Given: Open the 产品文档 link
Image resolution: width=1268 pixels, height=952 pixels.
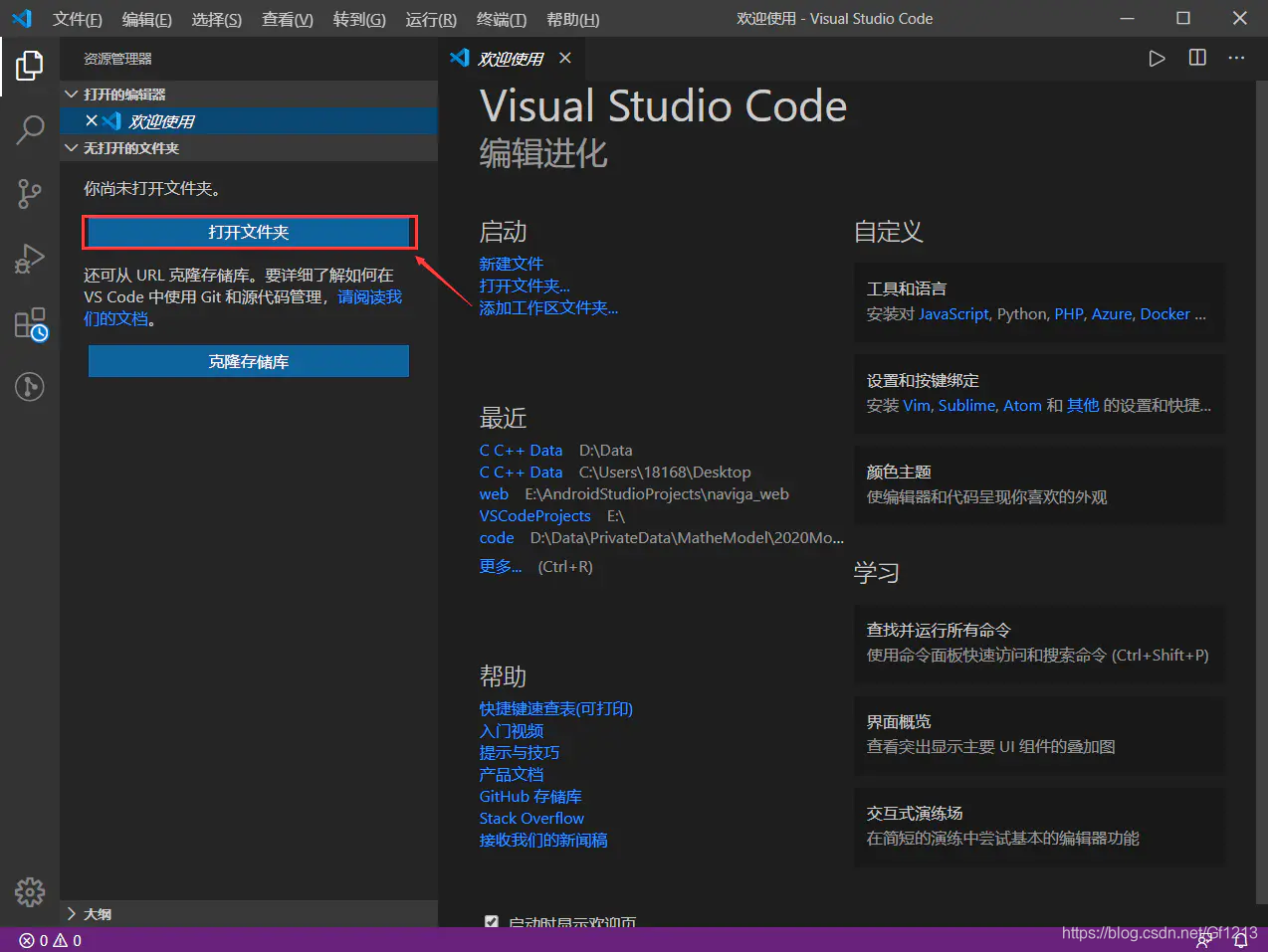Looking at the screenshot, I should 512,774.
